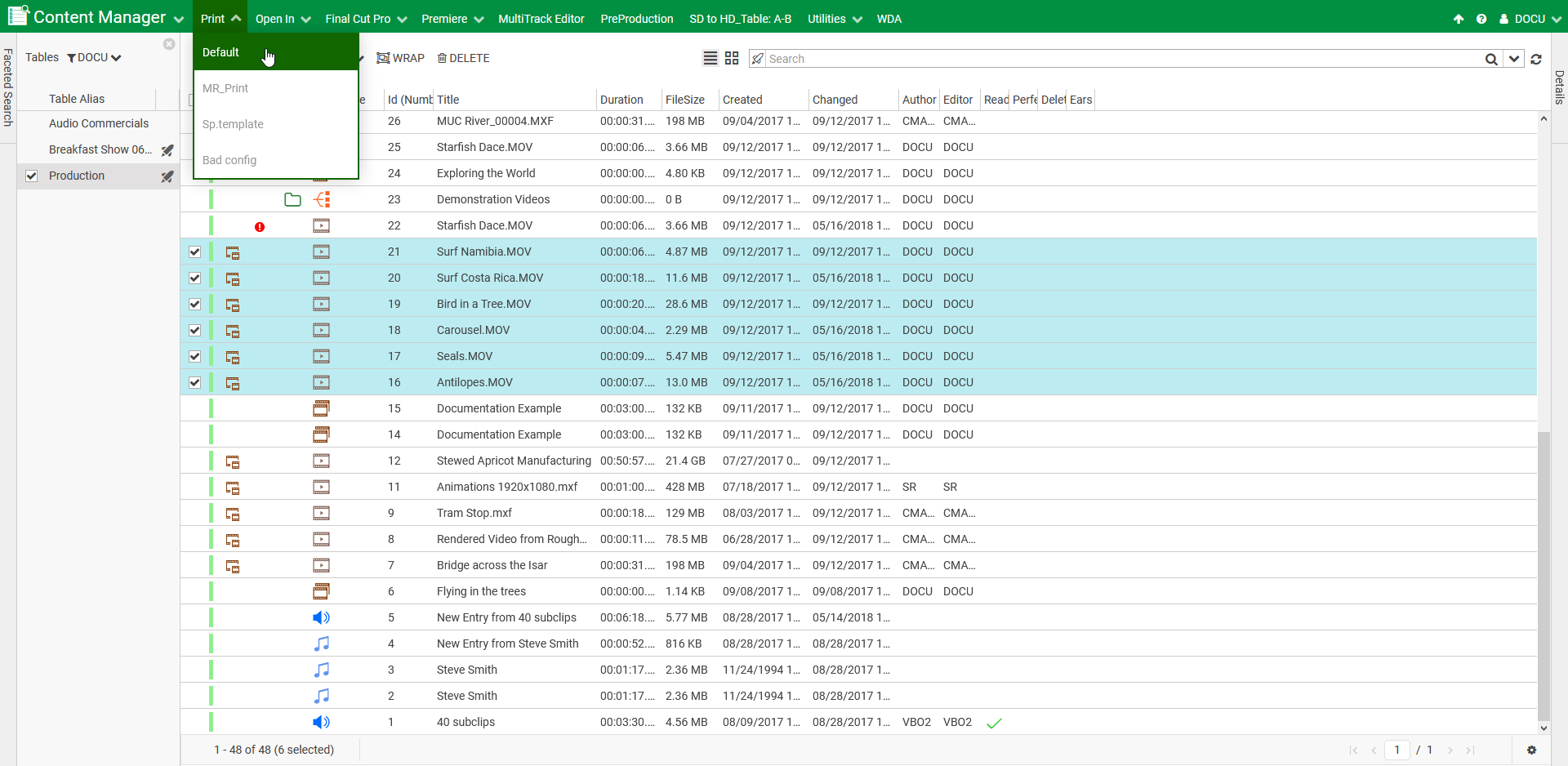Viewport: 1568px width, 766px height.
Task: Open the DOCU user account dropdown
Action: [x=1530, y=19]
